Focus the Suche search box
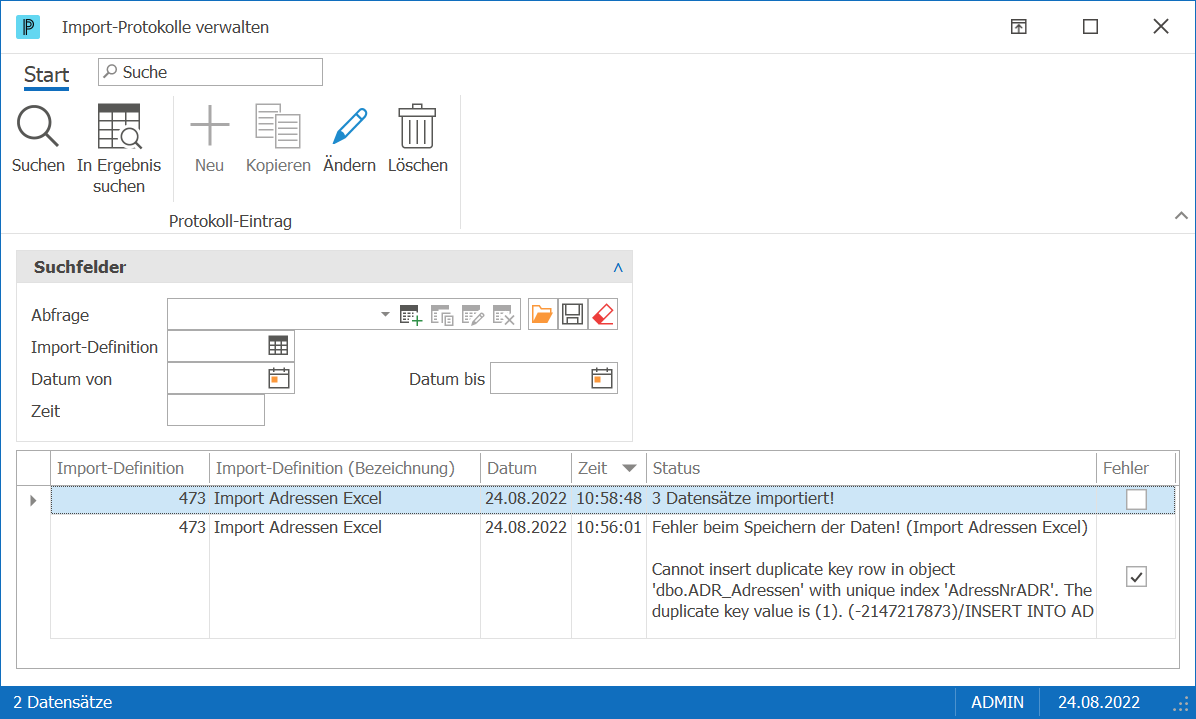1196x719 pixels. [211, 72]
